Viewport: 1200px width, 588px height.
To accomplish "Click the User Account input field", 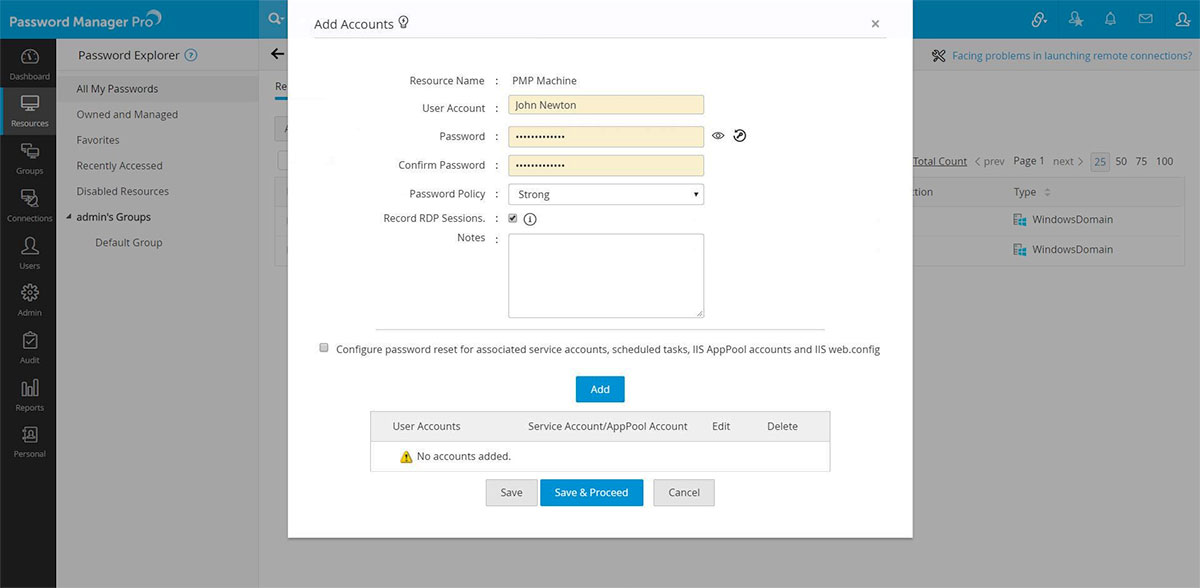I will point(605,105).
